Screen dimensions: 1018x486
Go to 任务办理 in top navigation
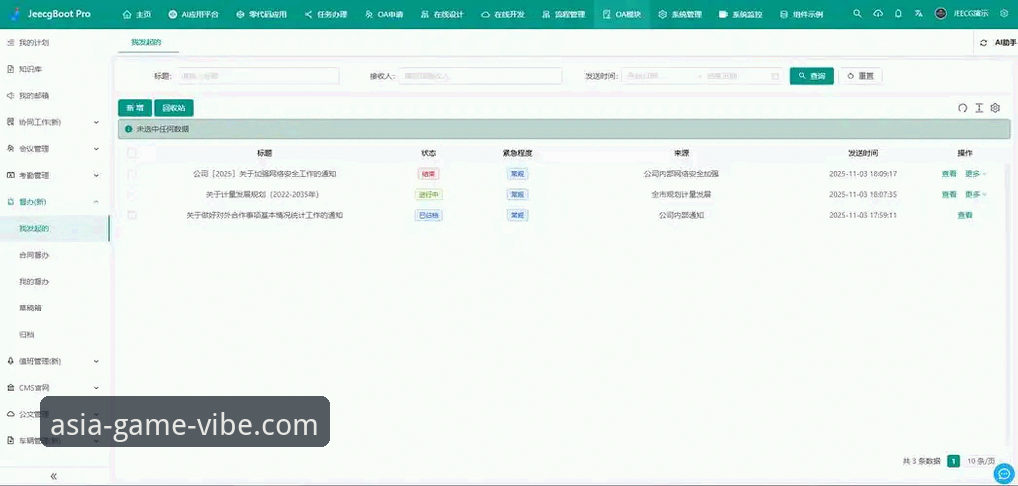pos(328,14)
